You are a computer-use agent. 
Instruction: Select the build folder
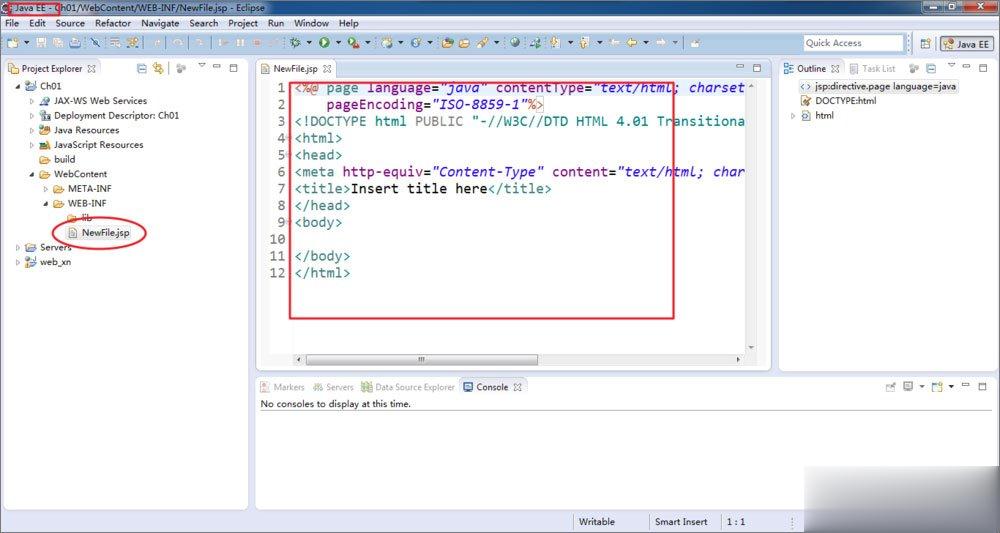pyautogui.click(x=64, y=159)
